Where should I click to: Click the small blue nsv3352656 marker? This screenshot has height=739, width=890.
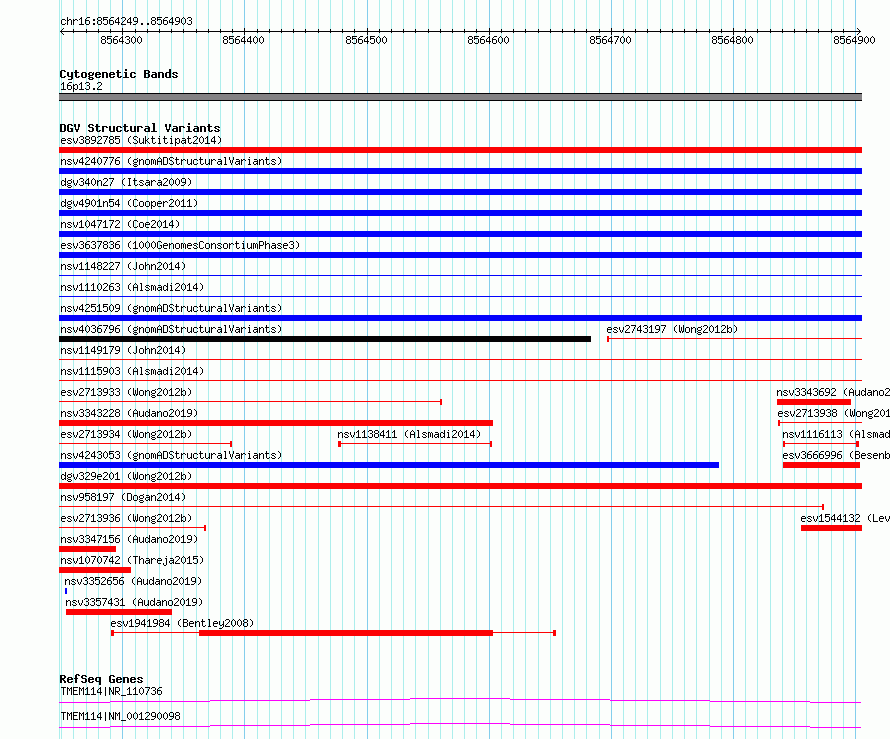[66, 591]
